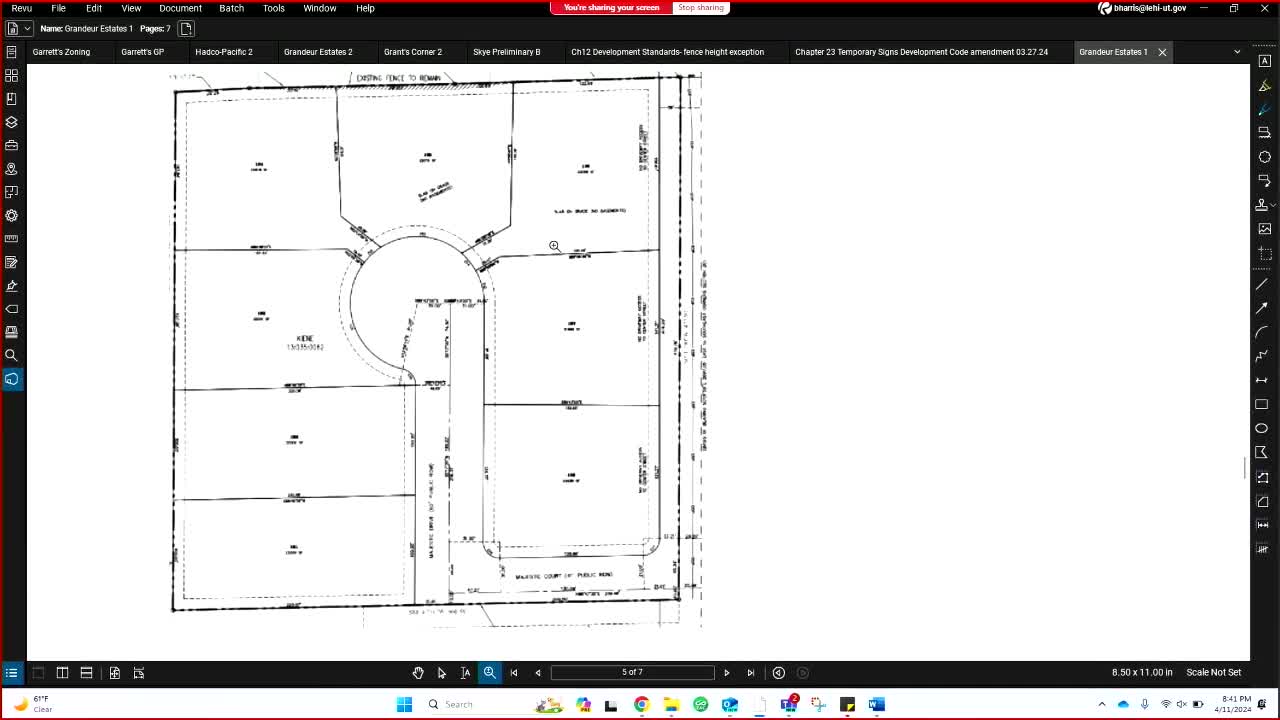Click Stop sharing button
This screenshot has height=720, width=1280.
(x=701, y=7)
